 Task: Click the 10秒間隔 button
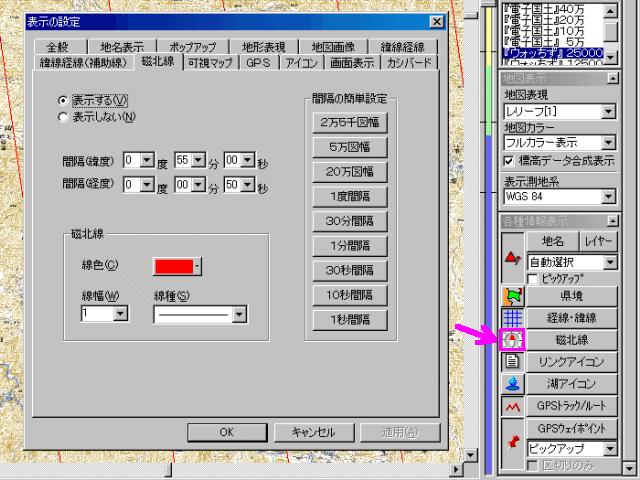(350, 295)
